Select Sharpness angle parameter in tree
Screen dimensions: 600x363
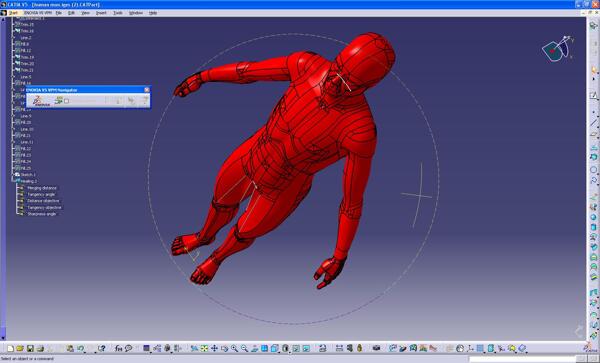[42, 214]
